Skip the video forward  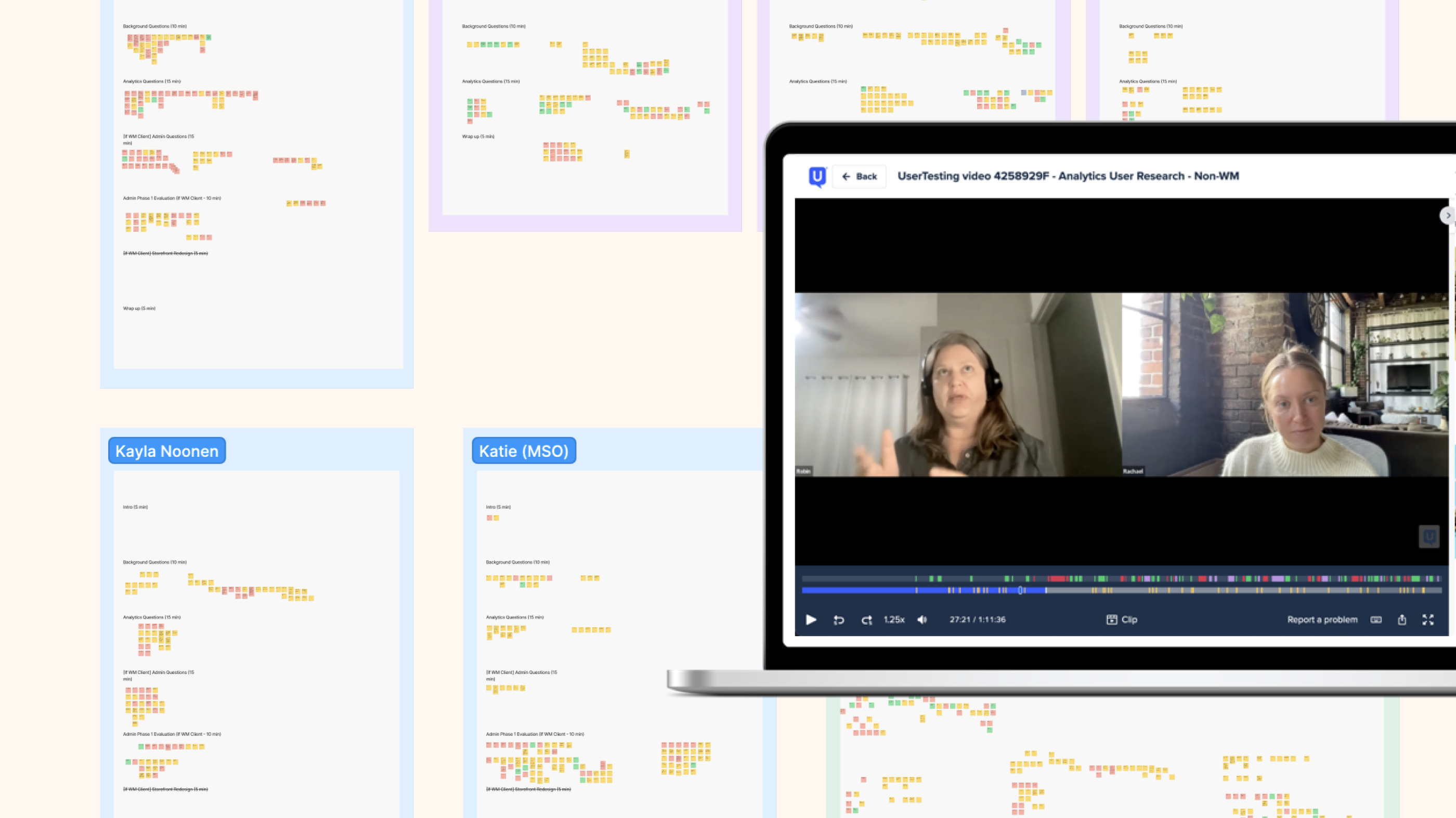point(866,619)
